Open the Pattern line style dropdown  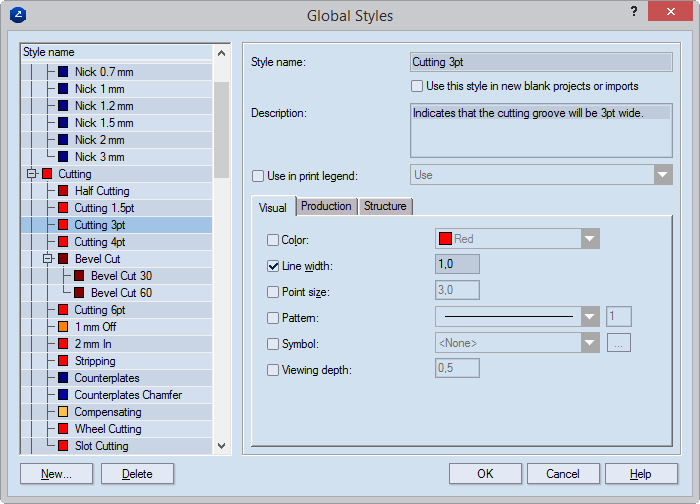point(589,317)
